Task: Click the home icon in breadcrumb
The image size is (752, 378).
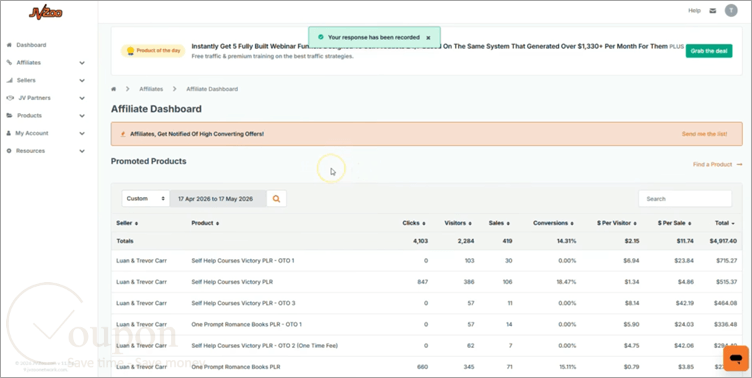Action: tap(114, 89)
